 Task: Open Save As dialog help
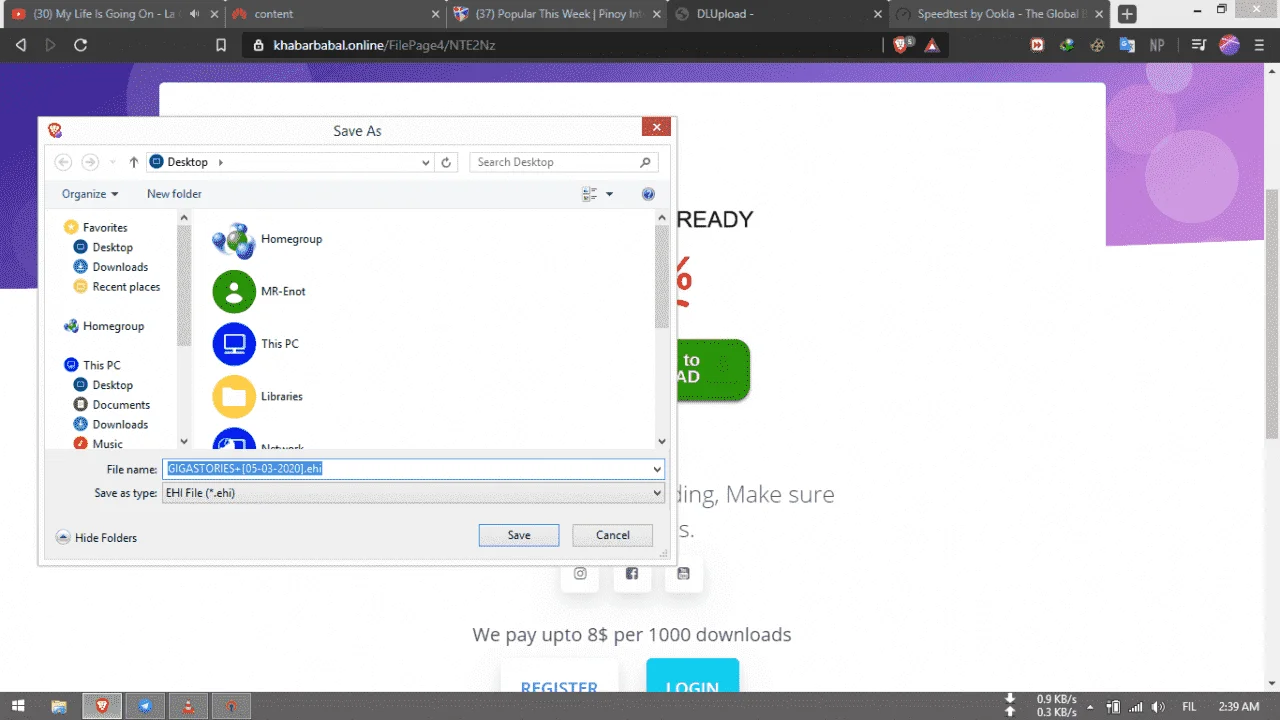[x=648, y=194]
